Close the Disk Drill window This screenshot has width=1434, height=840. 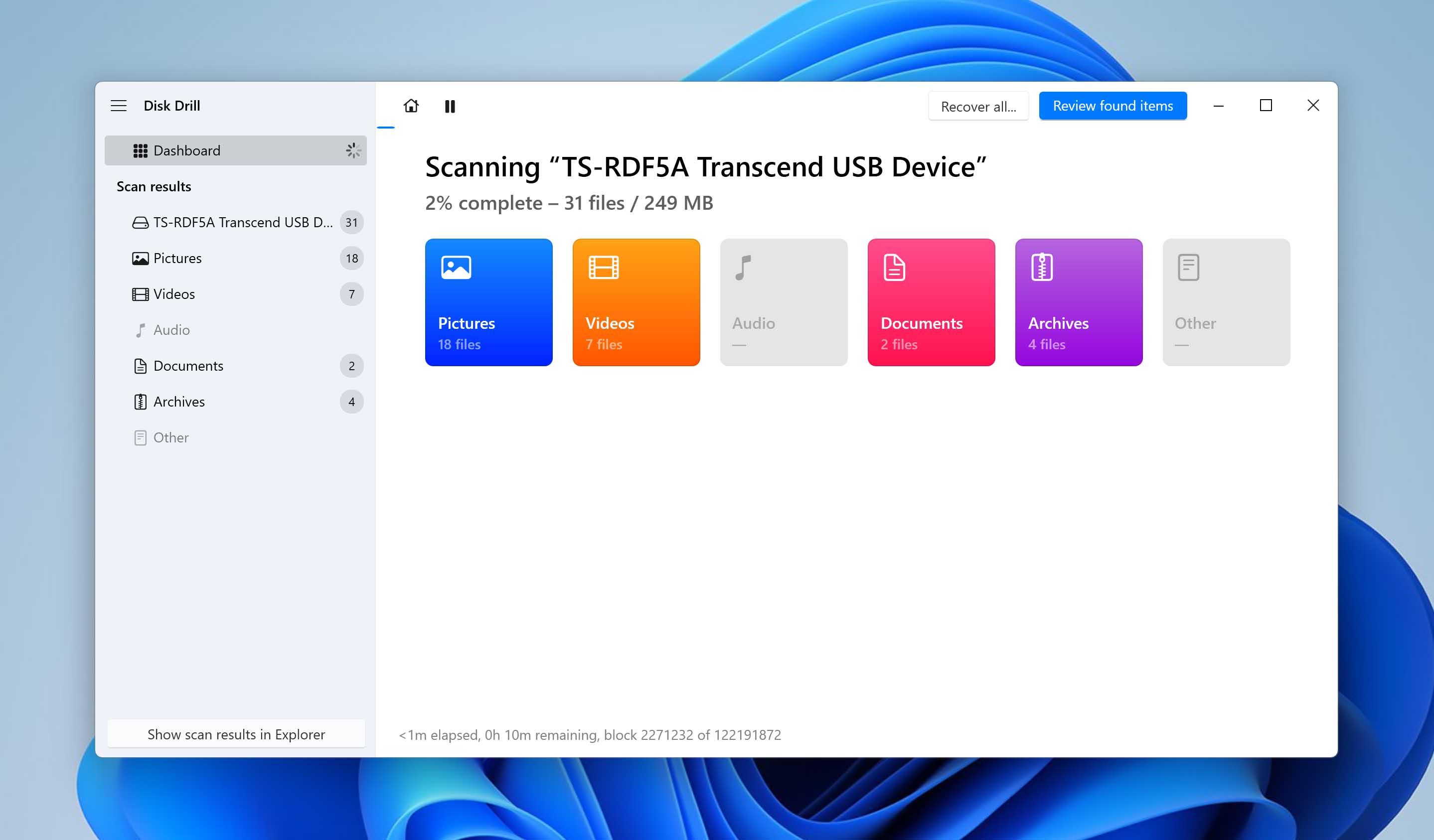pos(1313,106)
